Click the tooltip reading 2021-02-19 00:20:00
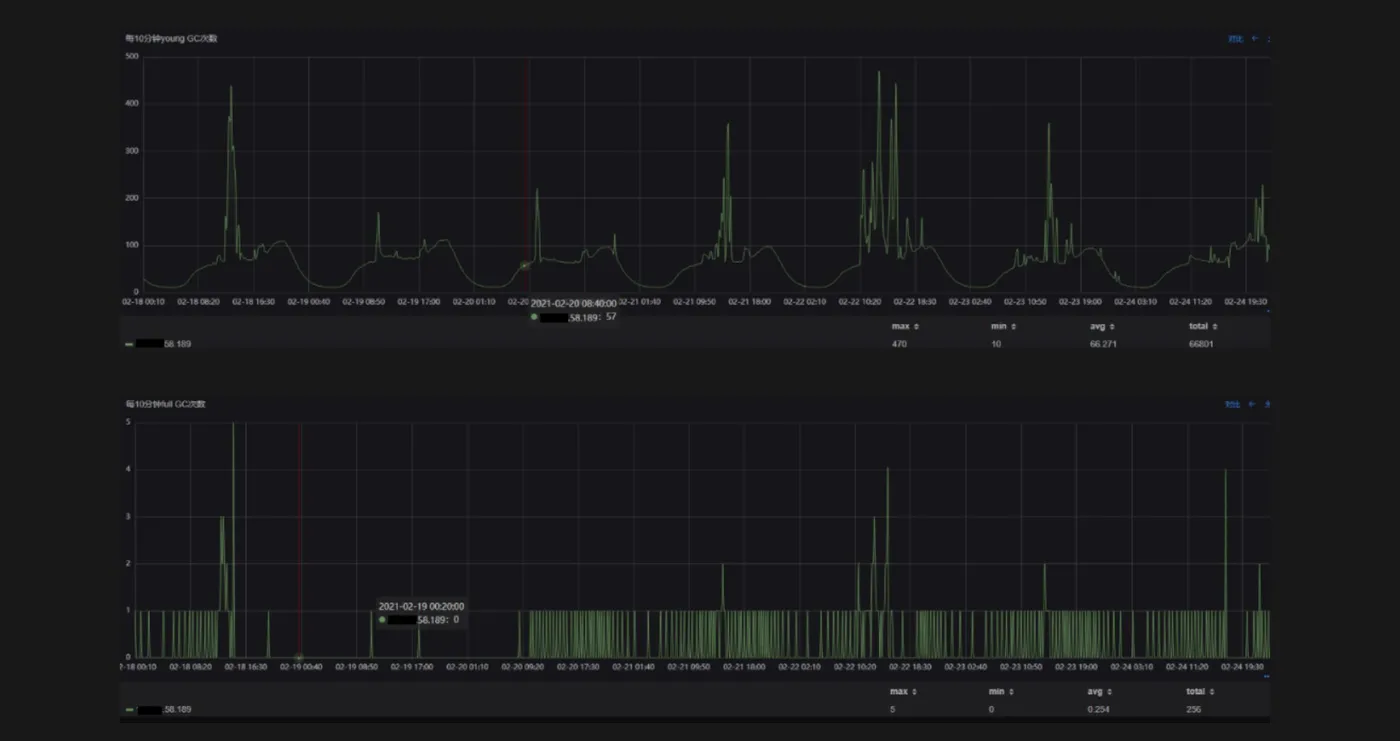The image size is (1400, 741). click(x=421, y=613)
